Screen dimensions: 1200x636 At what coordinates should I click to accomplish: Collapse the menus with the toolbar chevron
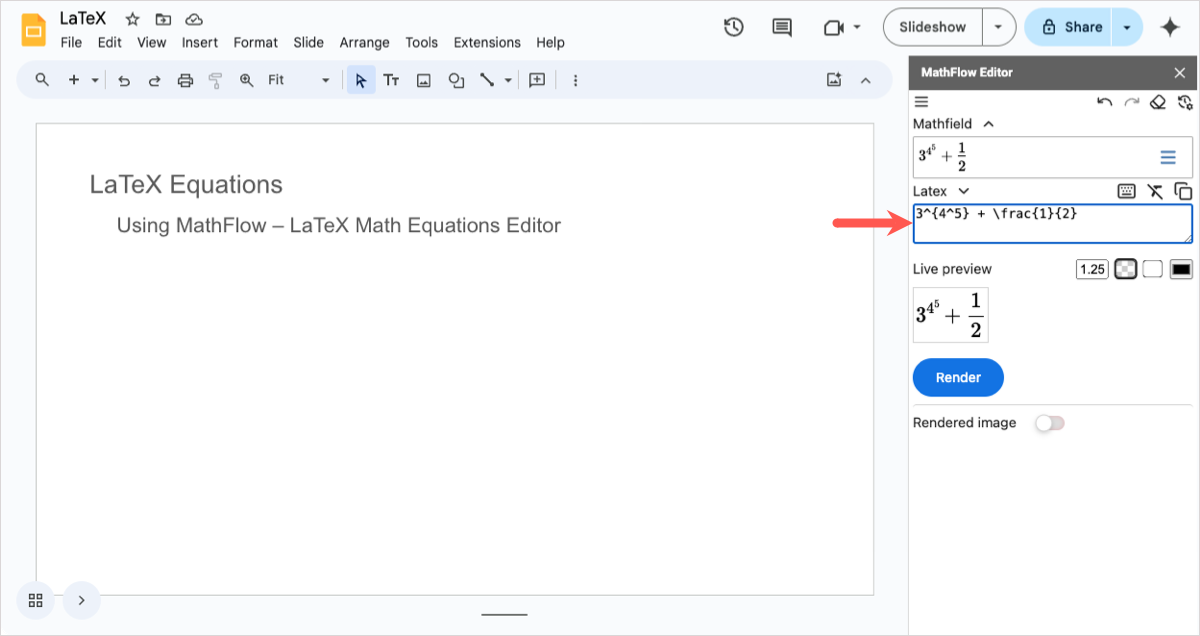point(866,80)
